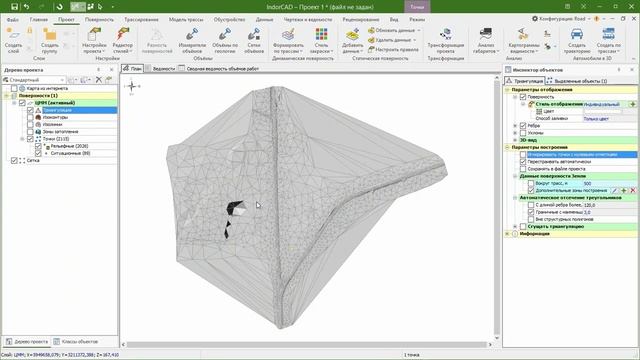This screenshot has width=640, height=360.
Task: Click Конфигурация Road gear icon
Action: 535,19
